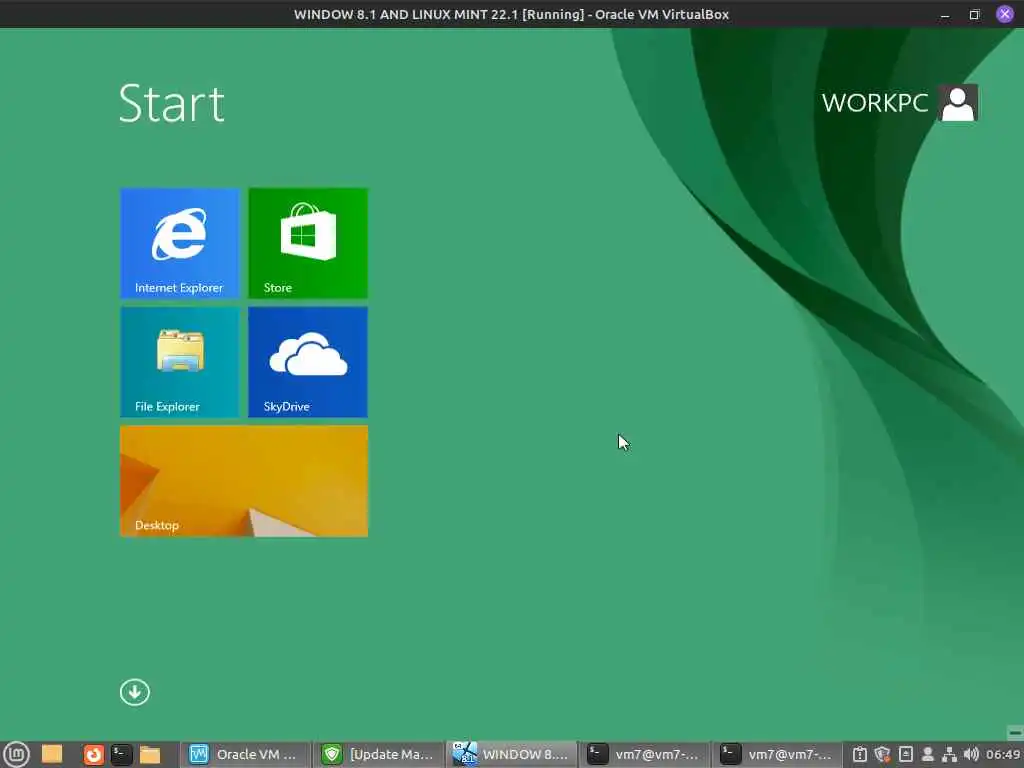Click the user avatar picture
The height and width of the screenshot is (768, 1024).
(x=958, y=103)
